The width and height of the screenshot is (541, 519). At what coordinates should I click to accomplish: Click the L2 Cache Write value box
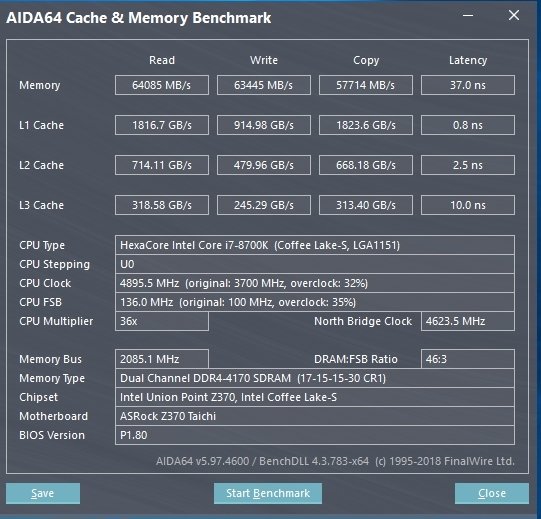click(264, 165)
